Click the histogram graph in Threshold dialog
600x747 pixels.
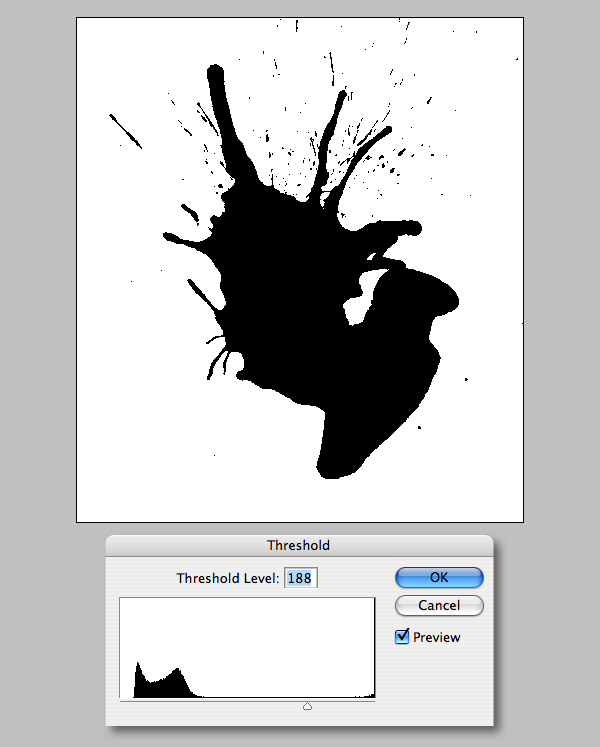[247, 648]
